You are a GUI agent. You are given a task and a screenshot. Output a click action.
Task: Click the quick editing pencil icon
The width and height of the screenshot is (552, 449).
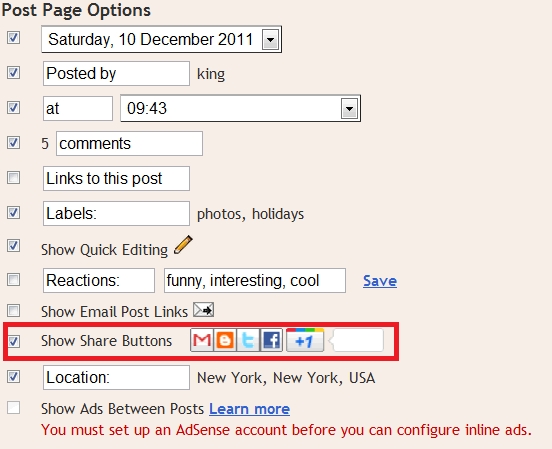coord(183,245)
